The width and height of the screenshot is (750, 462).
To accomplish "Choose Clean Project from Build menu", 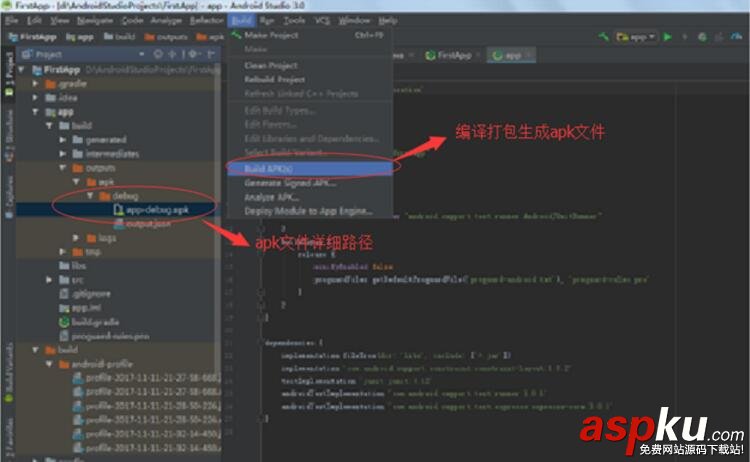I will pyautogui.click(x=310, y=65).
